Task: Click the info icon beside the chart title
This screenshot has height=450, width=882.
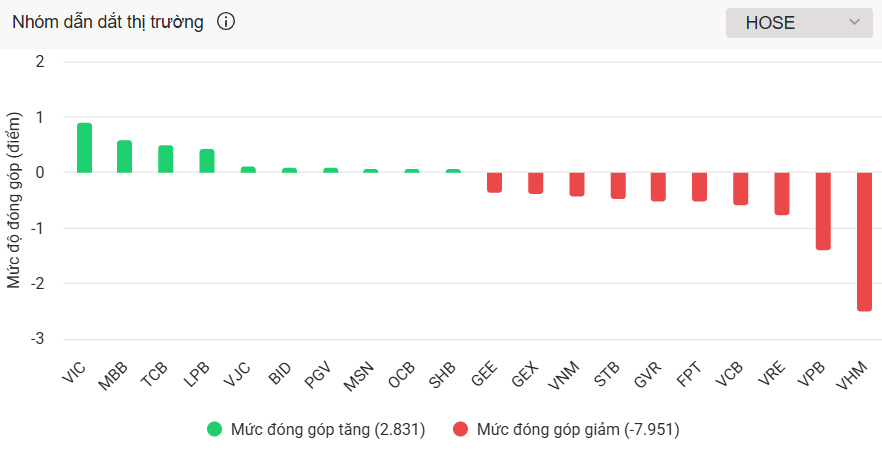Action: (226, 22)
